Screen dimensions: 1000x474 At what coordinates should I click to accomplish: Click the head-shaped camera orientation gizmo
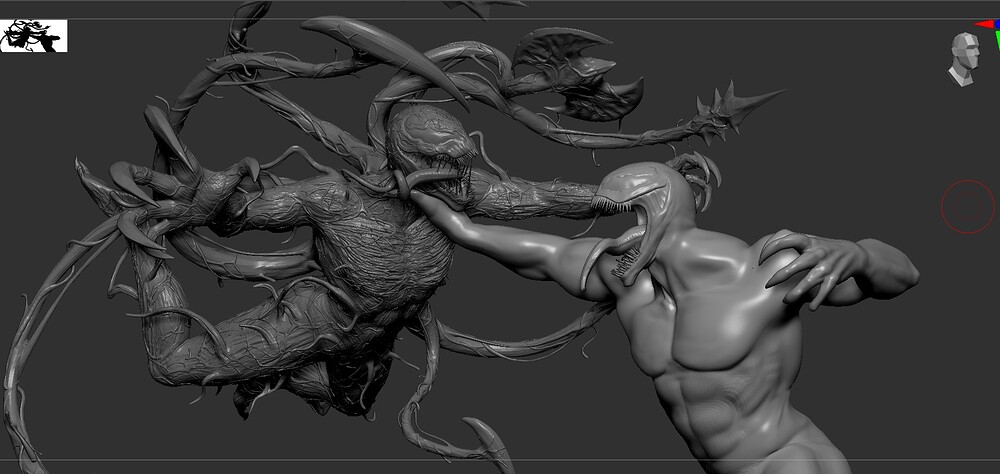click(x=964, y=59)
